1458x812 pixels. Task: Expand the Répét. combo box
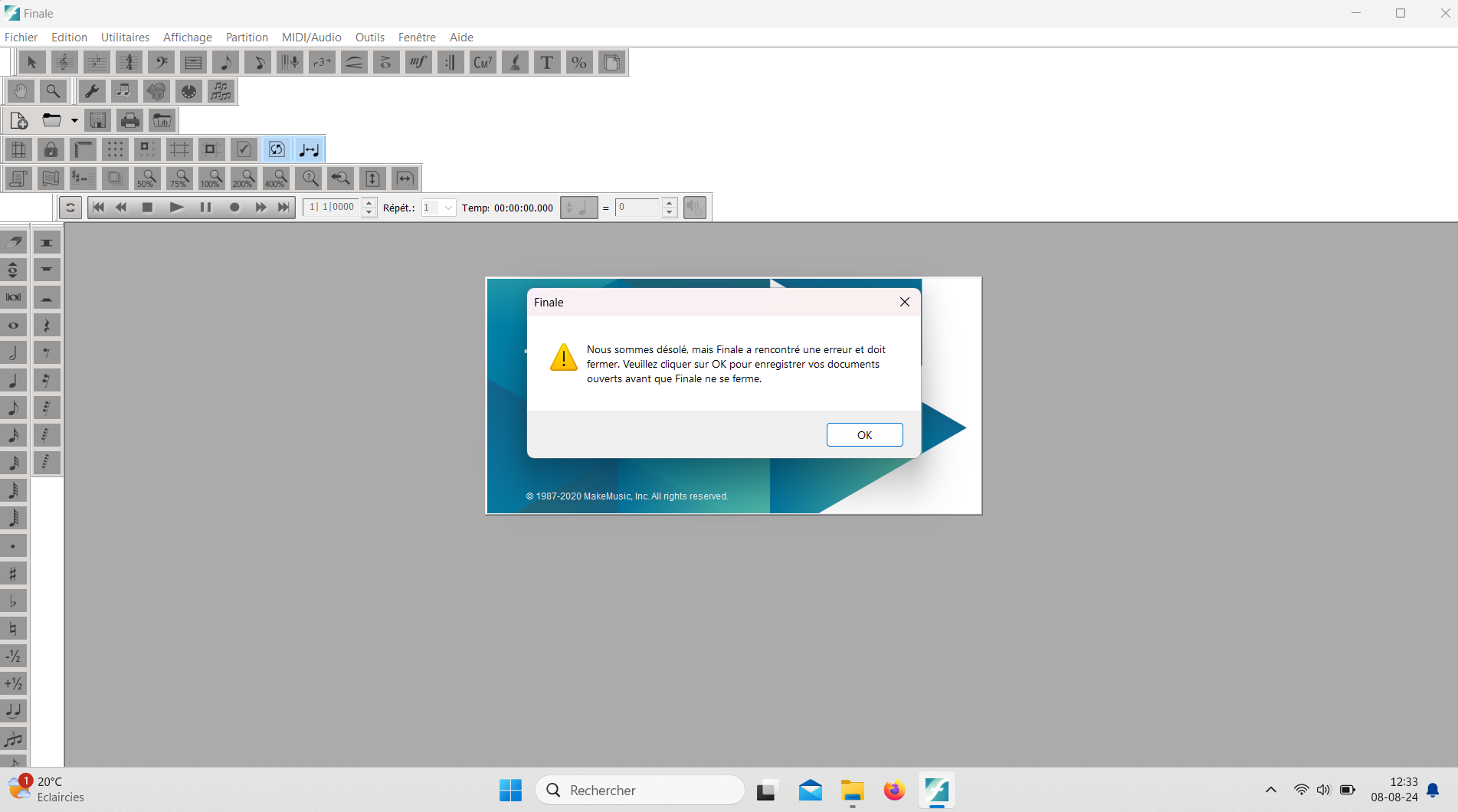(448, 208)
